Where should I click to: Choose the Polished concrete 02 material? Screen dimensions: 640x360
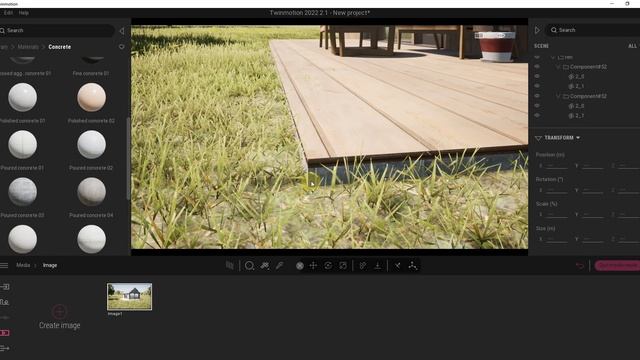pos(91,98)
